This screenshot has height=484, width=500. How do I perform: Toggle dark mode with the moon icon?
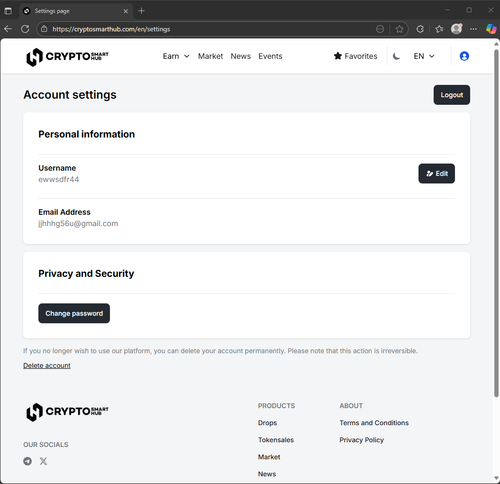pos(396,56)
